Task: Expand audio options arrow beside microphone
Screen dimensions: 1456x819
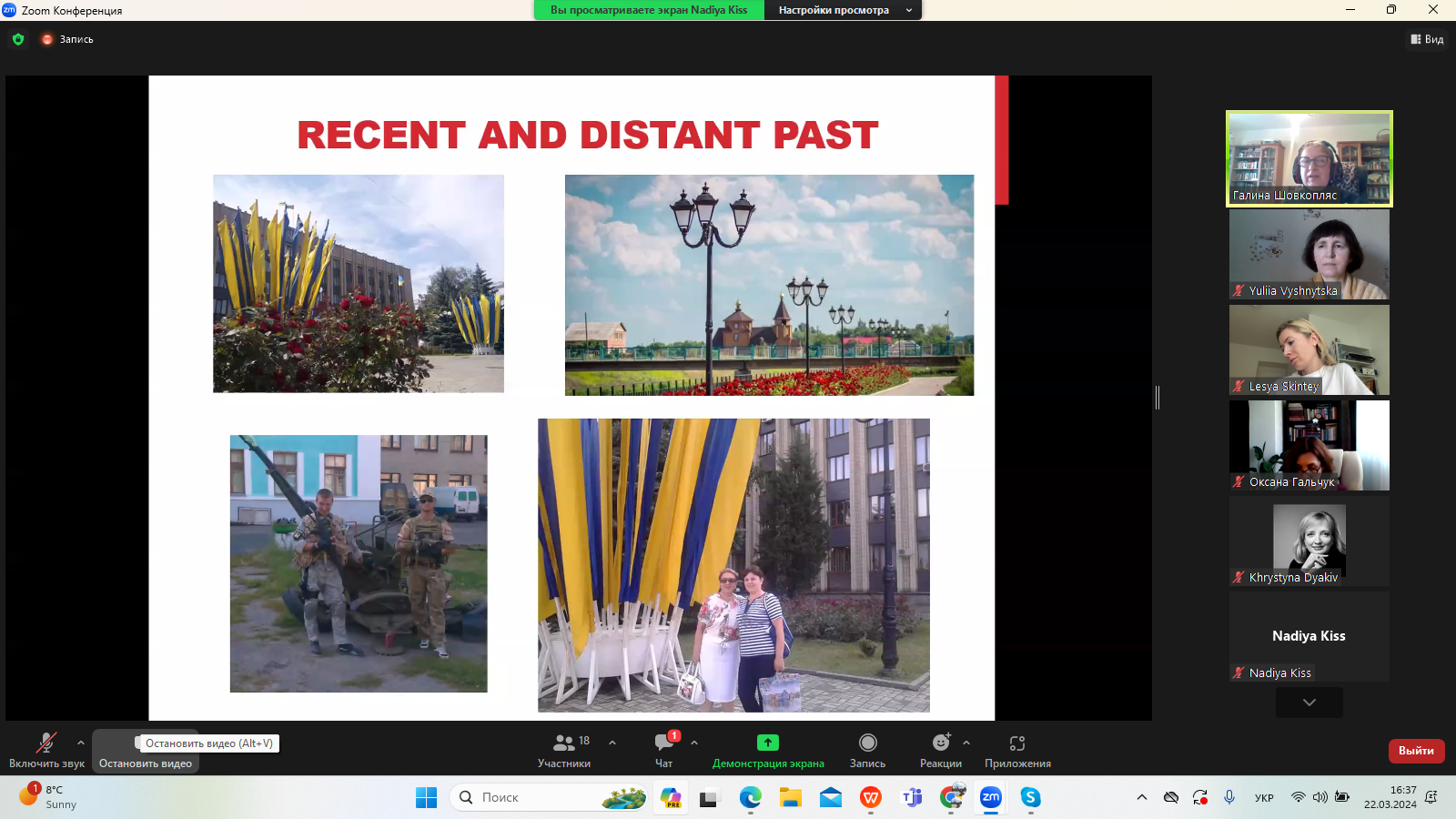Action: tap(81, 743)
